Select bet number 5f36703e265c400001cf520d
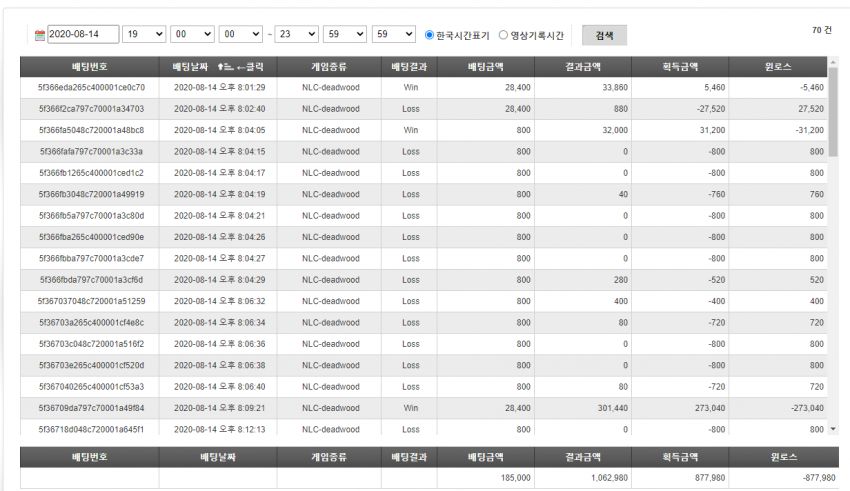The image size is (850, 491). pyautogui.click(x=92, y=365)
